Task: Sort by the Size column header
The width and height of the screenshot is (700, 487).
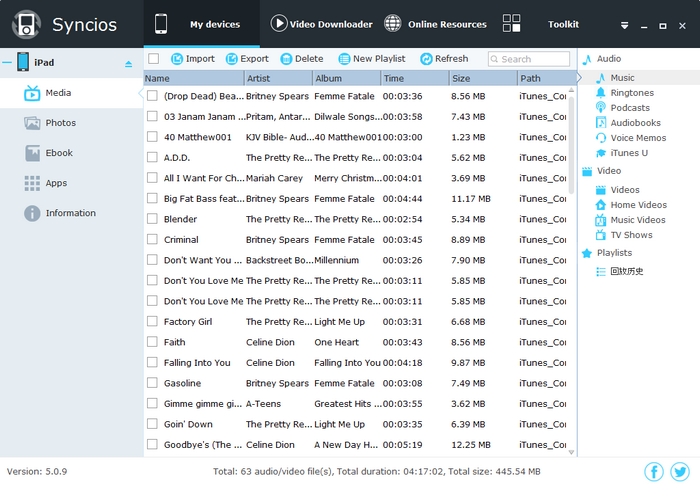Action: coord(483,78)
